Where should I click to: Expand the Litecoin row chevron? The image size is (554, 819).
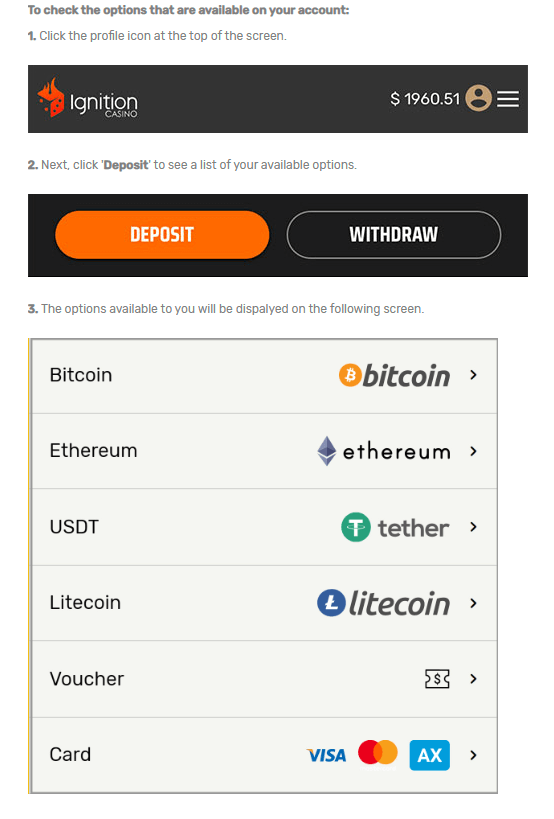pyautogui.click(x=473, y=603)
